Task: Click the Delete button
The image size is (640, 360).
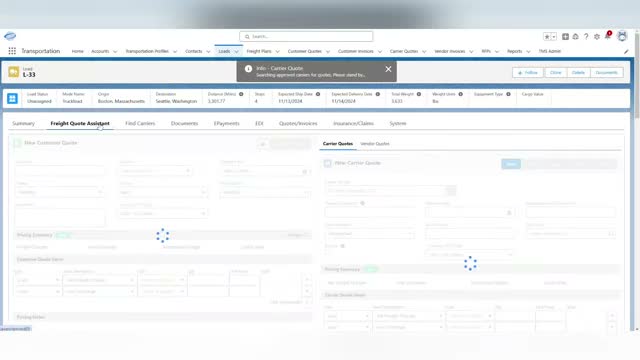Action: pyautogui.click(x=578, y=73)
